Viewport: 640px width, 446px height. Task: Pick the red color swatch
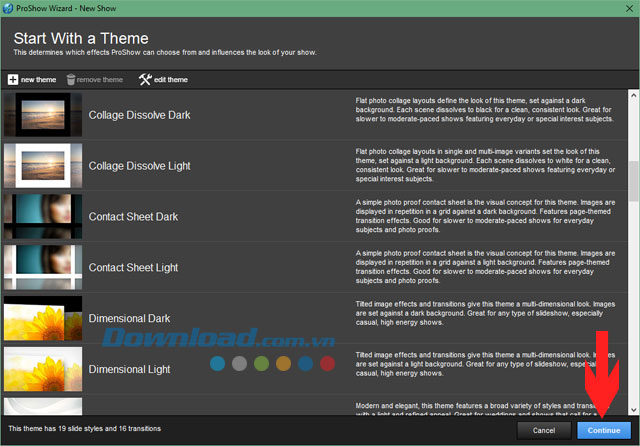click(x=327, y=363)
